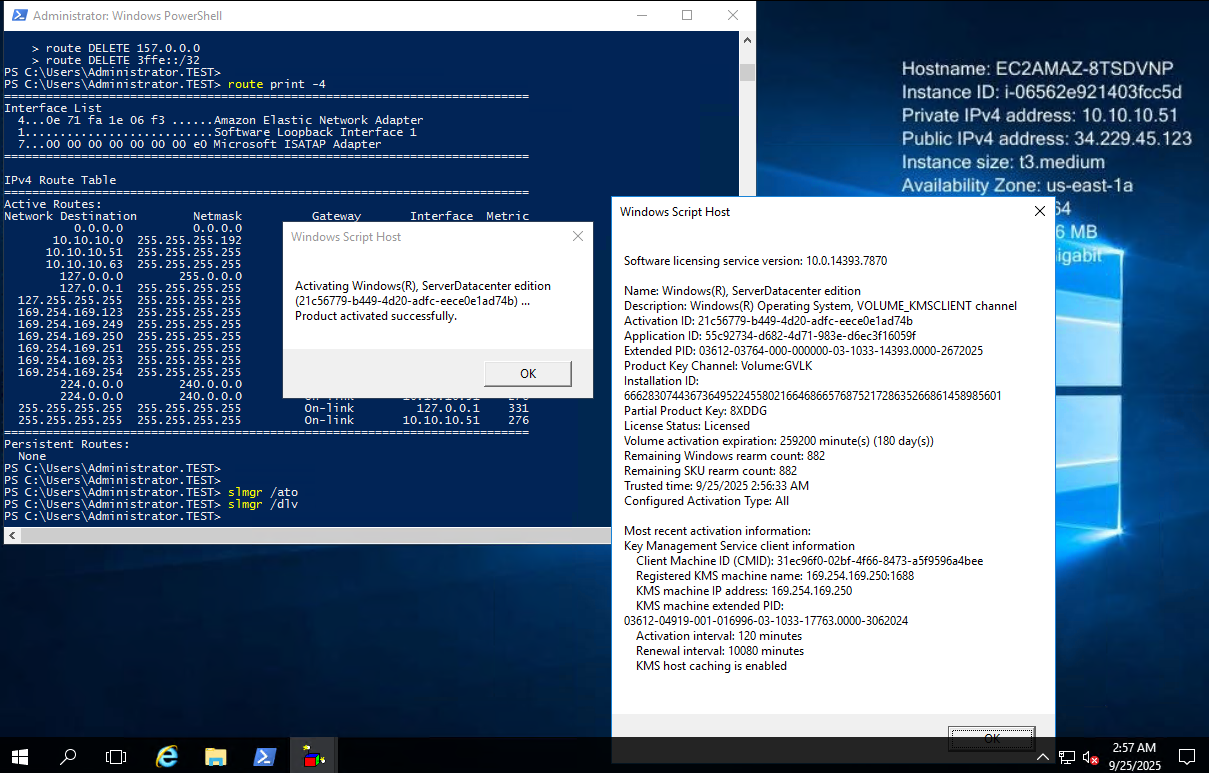
Task: Click 'Software licensing service version' line
Action: tap(755, 261)
